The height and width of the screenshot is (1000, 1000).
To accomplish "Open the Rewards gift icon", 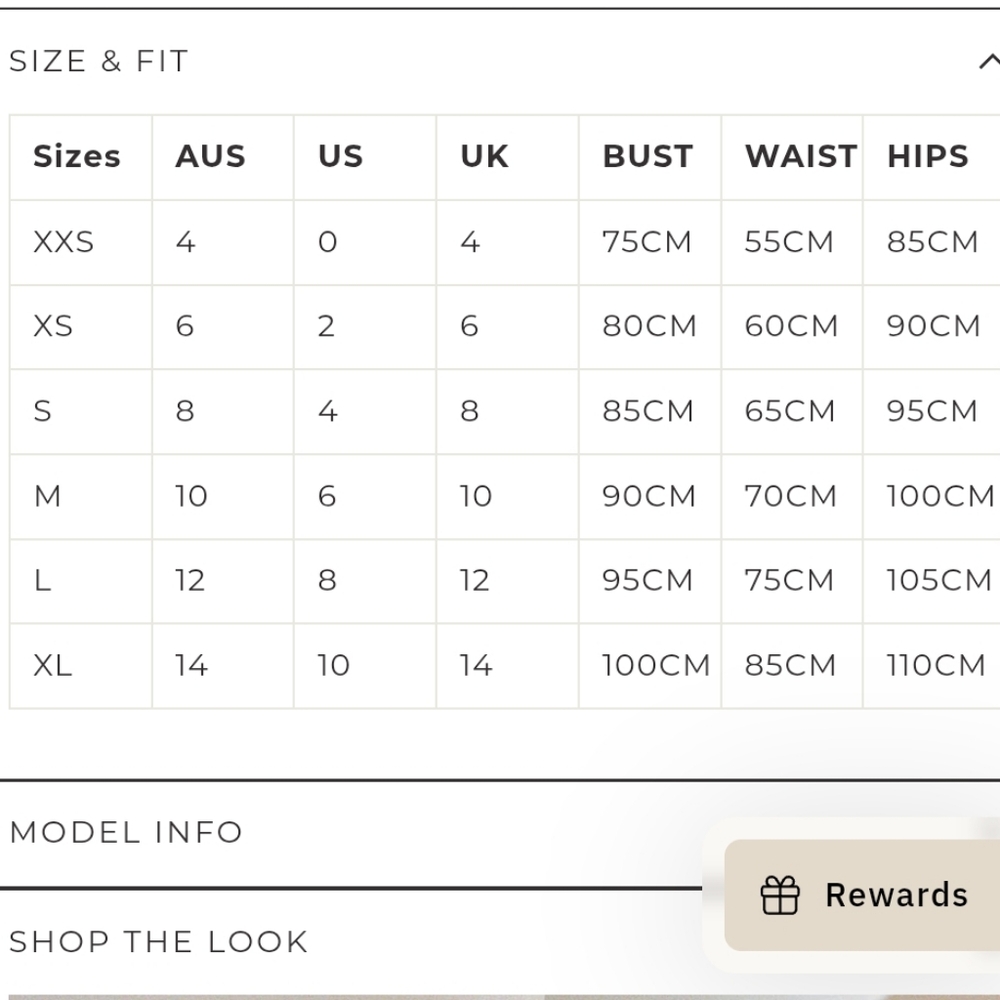I will tap(780, 895).
